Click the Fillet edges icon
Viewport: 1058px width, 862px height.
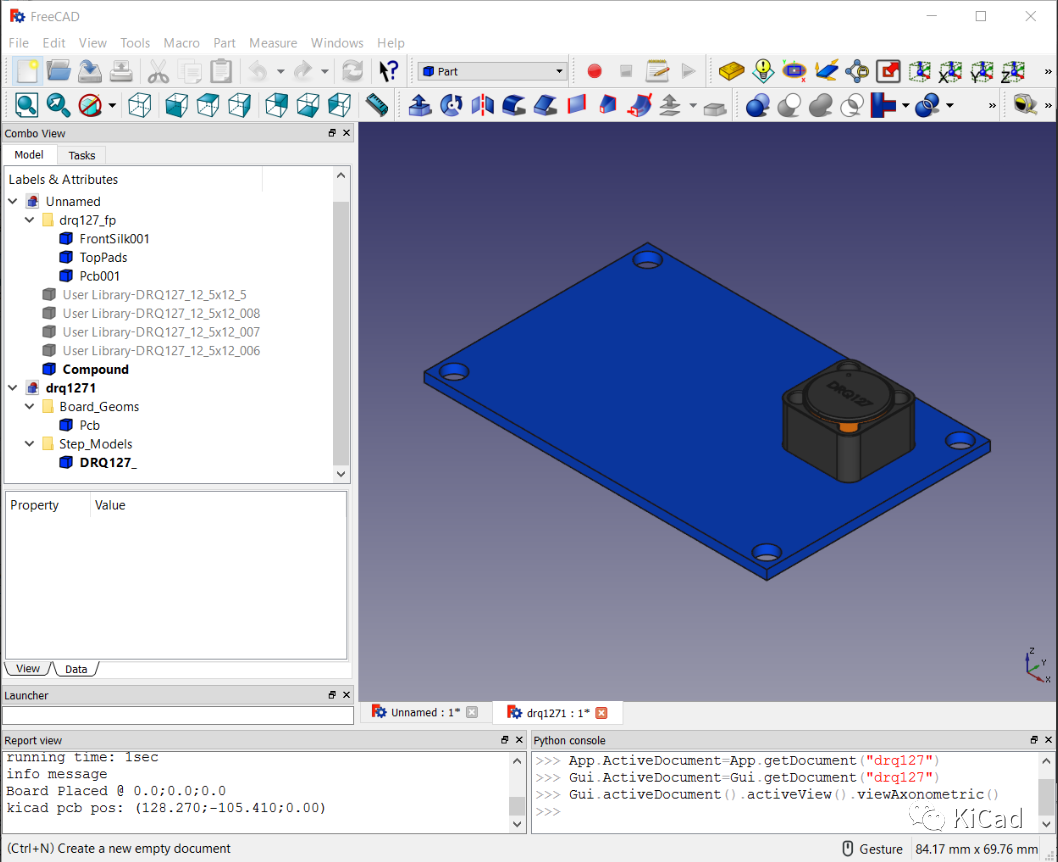(514, 105)
